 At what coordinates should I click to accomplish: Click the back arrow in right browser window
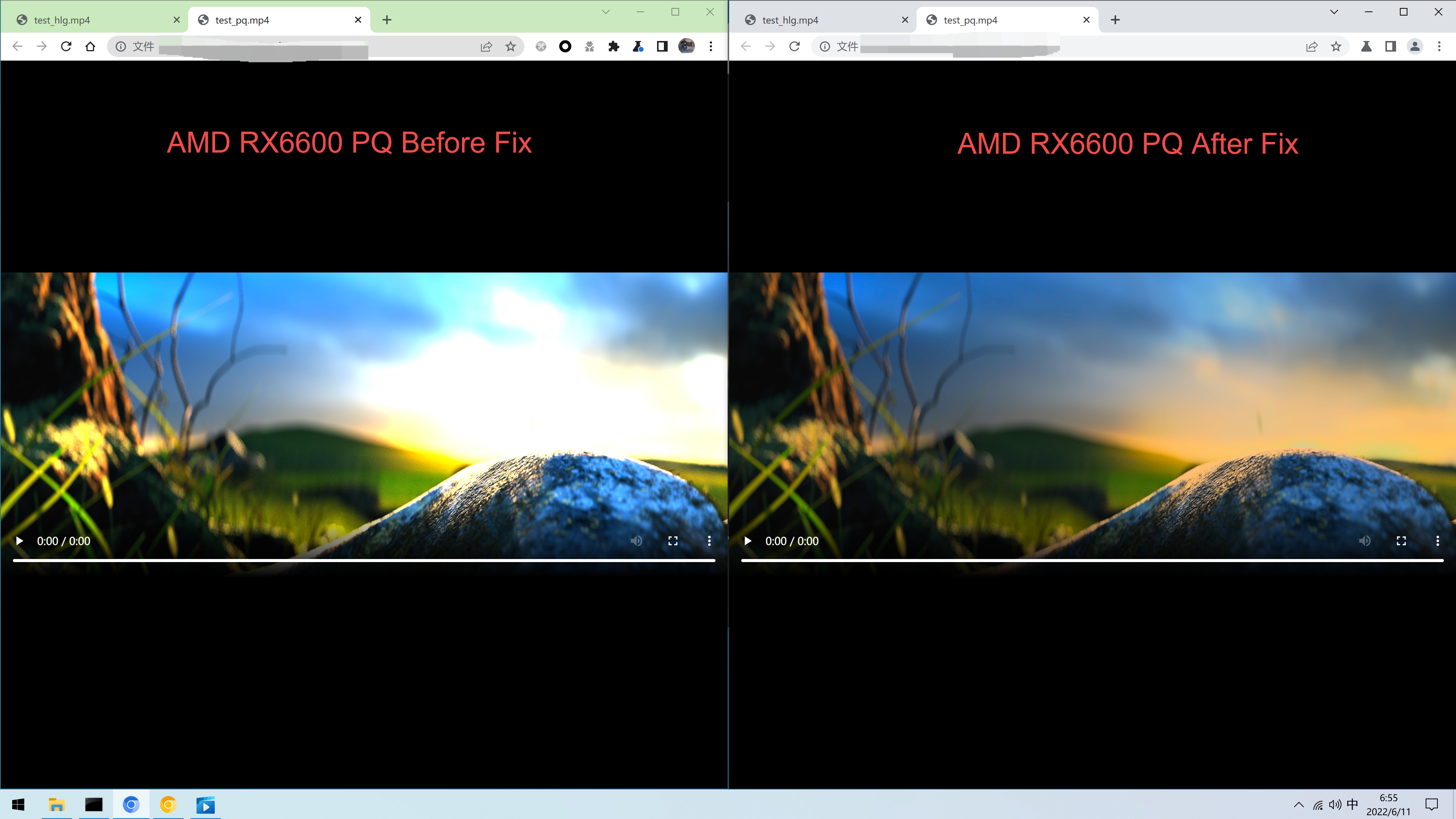tap(745, 46)
